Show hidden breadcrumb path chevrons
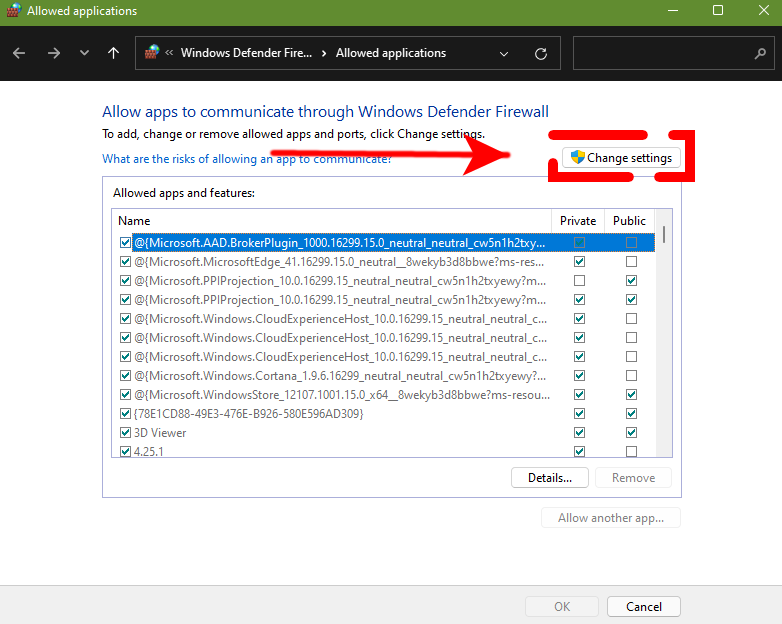Image resolution: width=782 pixels, height=624 pixels. click(170, 52)
